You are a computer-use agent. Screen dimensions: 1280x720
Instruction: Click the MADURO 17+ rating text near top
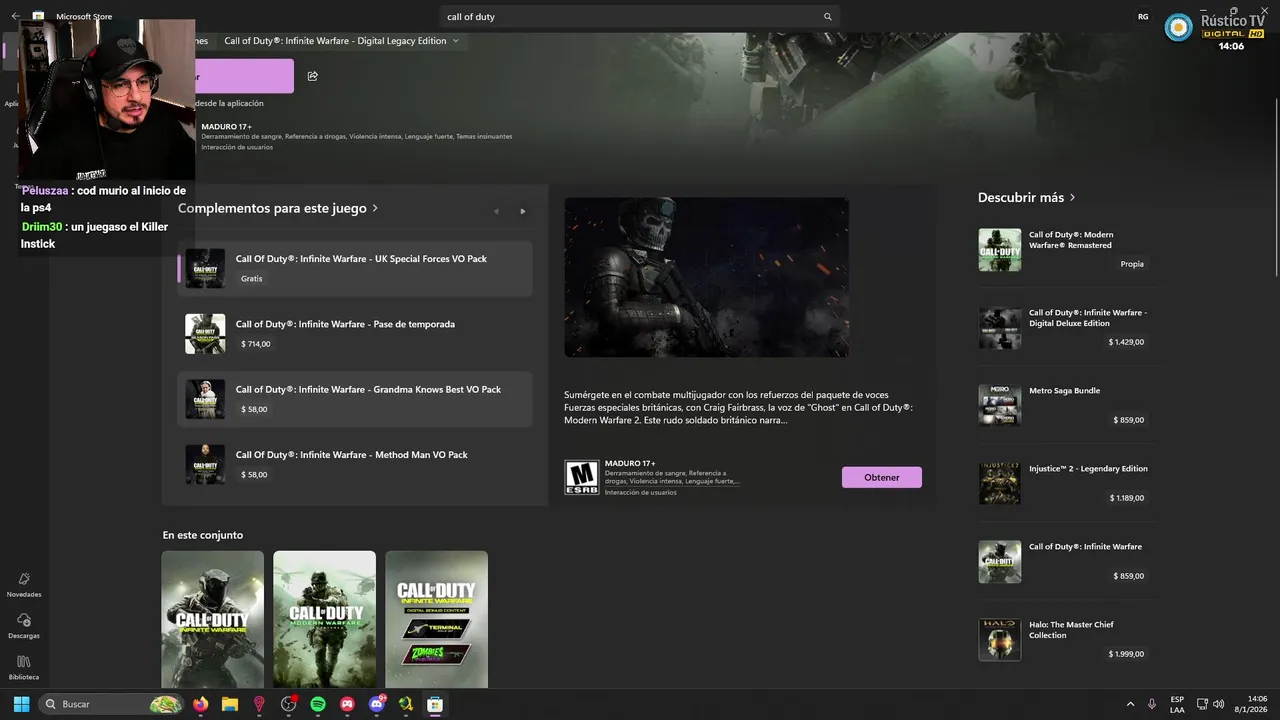226,127
